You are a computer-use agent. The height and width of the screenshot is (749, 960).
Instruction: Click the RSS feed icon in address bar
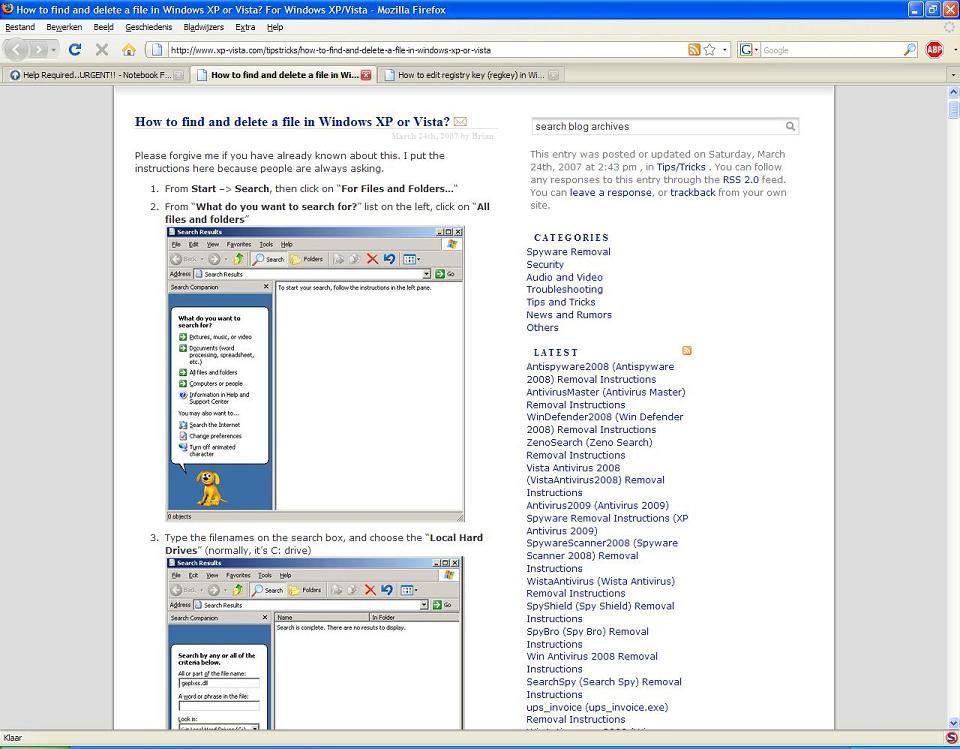click(694, 50)
